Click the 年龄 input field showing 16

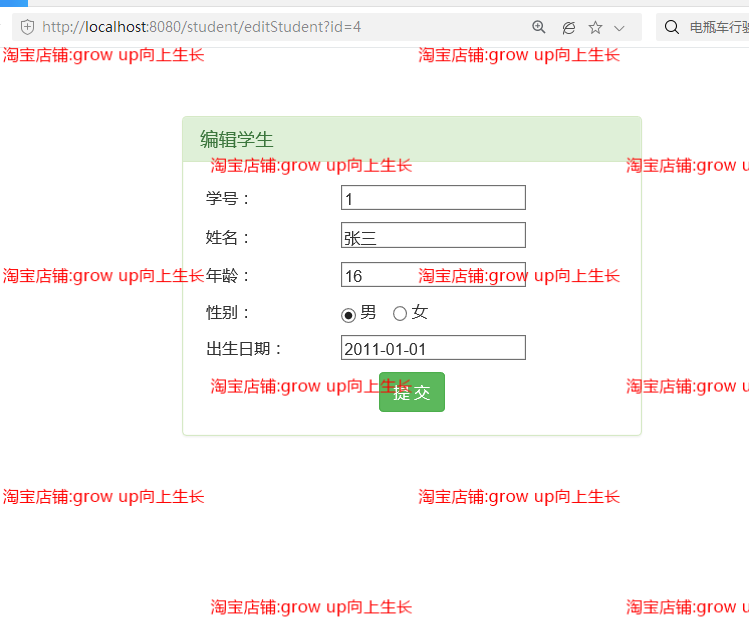point(433,274)
